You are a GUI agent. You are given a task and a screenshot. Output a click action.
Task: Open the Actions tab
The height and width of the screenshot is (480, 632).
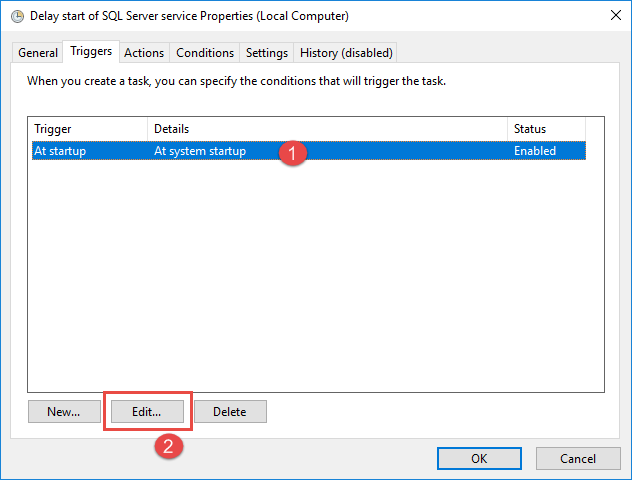(144, 53)
